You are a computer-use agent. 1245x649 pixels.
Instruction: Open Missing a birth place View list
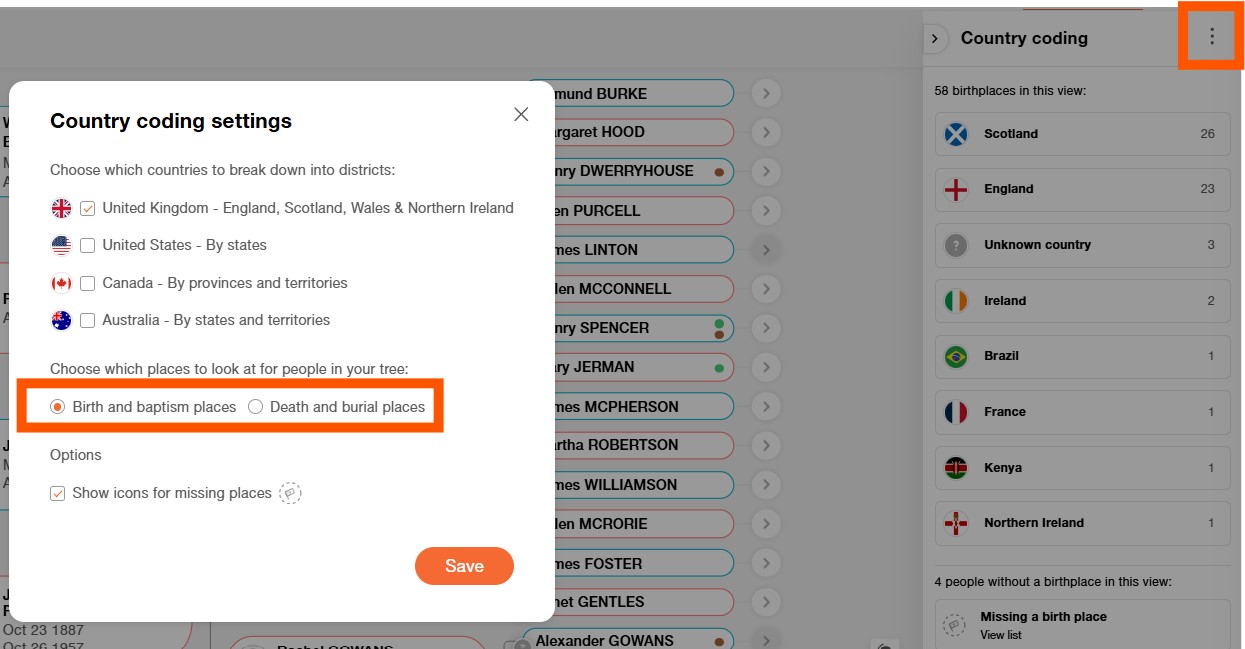(x=1000, y=635)
